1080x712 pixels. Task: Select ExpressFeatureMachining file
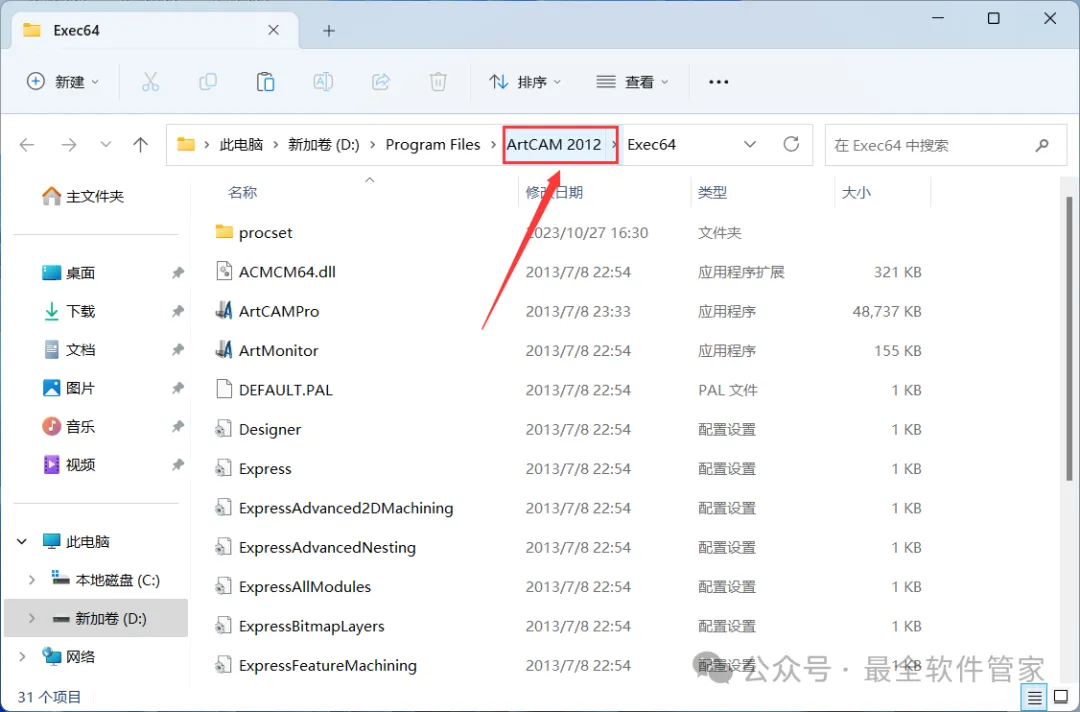point(327,665)
